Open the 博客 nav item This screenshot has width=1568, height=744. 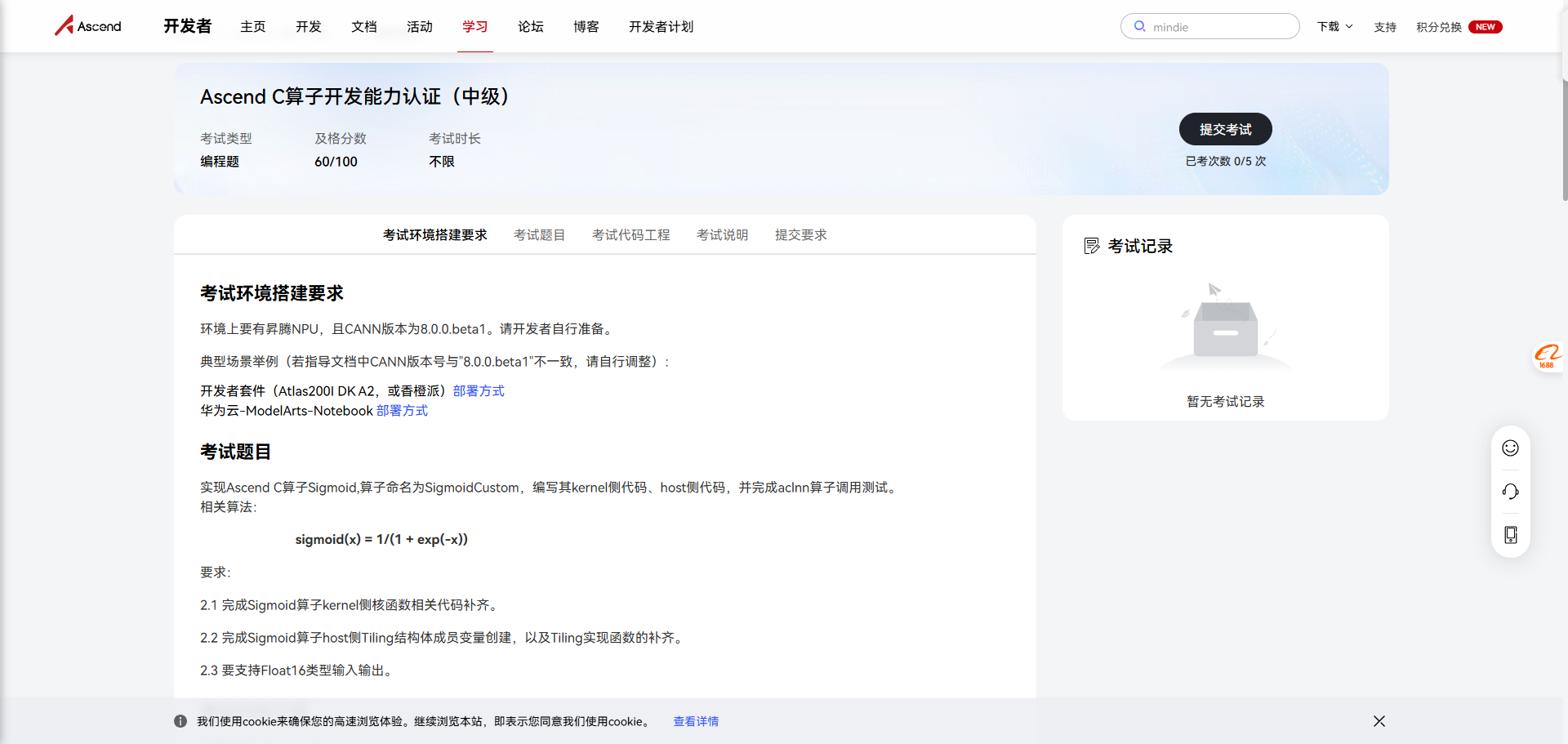coord(586,27)
